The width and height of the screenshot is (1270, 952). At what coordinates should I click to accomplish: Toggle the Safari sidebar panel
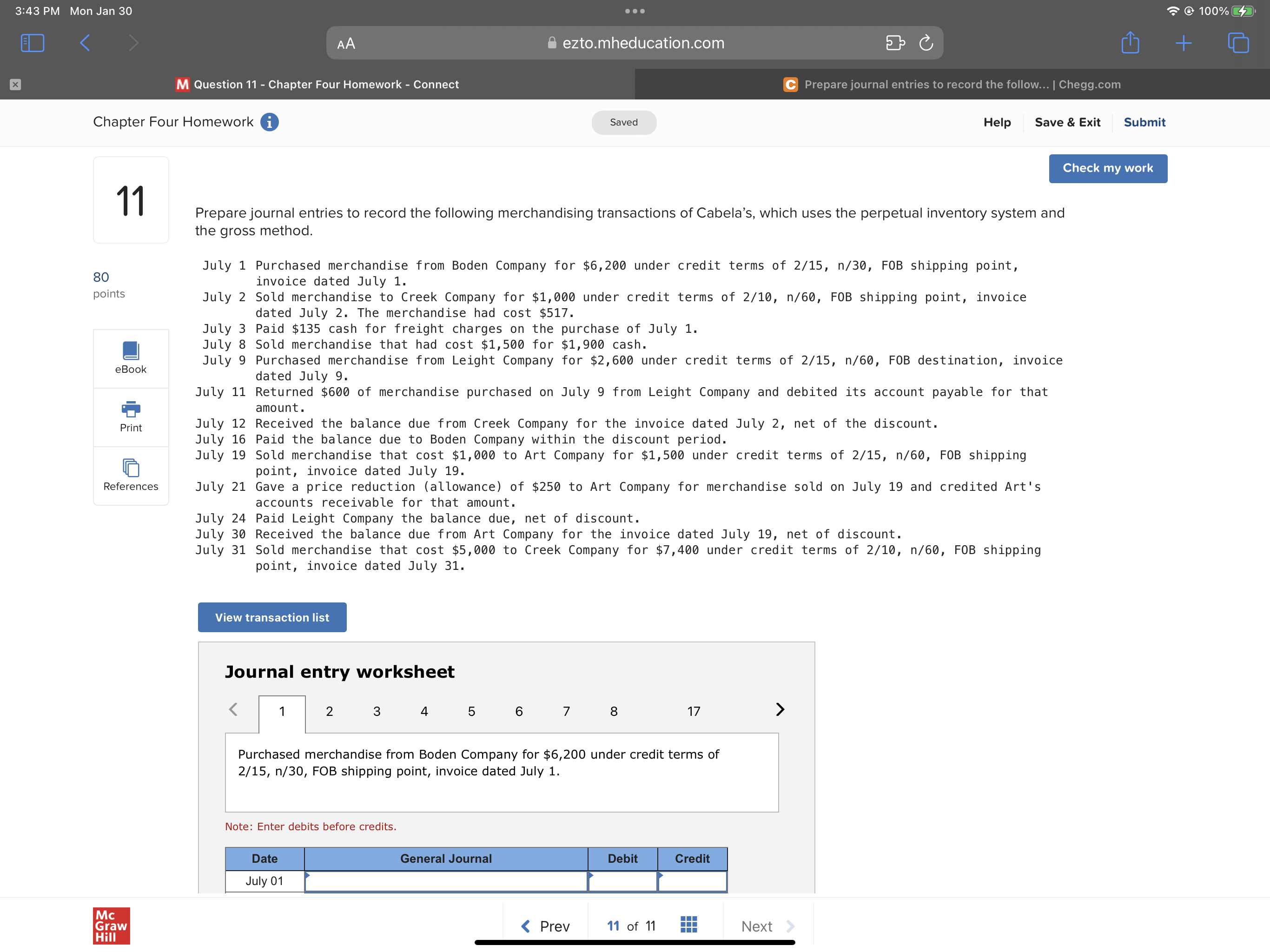[32, 43]
